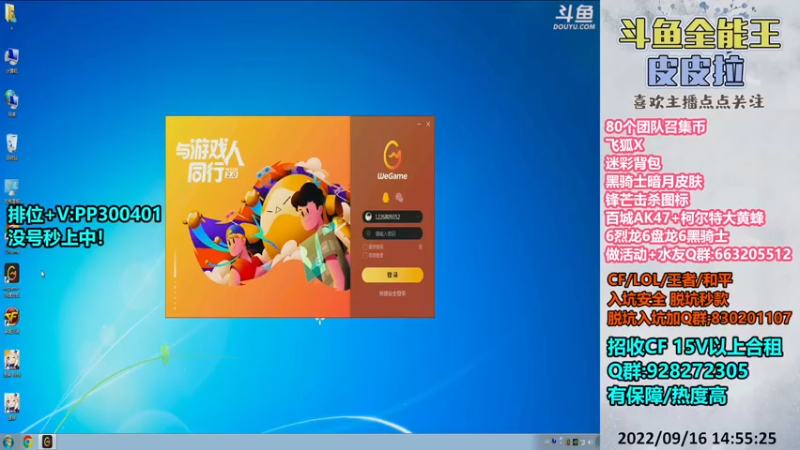
Task: Tick the remember password checkbox
Action: [365, 247]
